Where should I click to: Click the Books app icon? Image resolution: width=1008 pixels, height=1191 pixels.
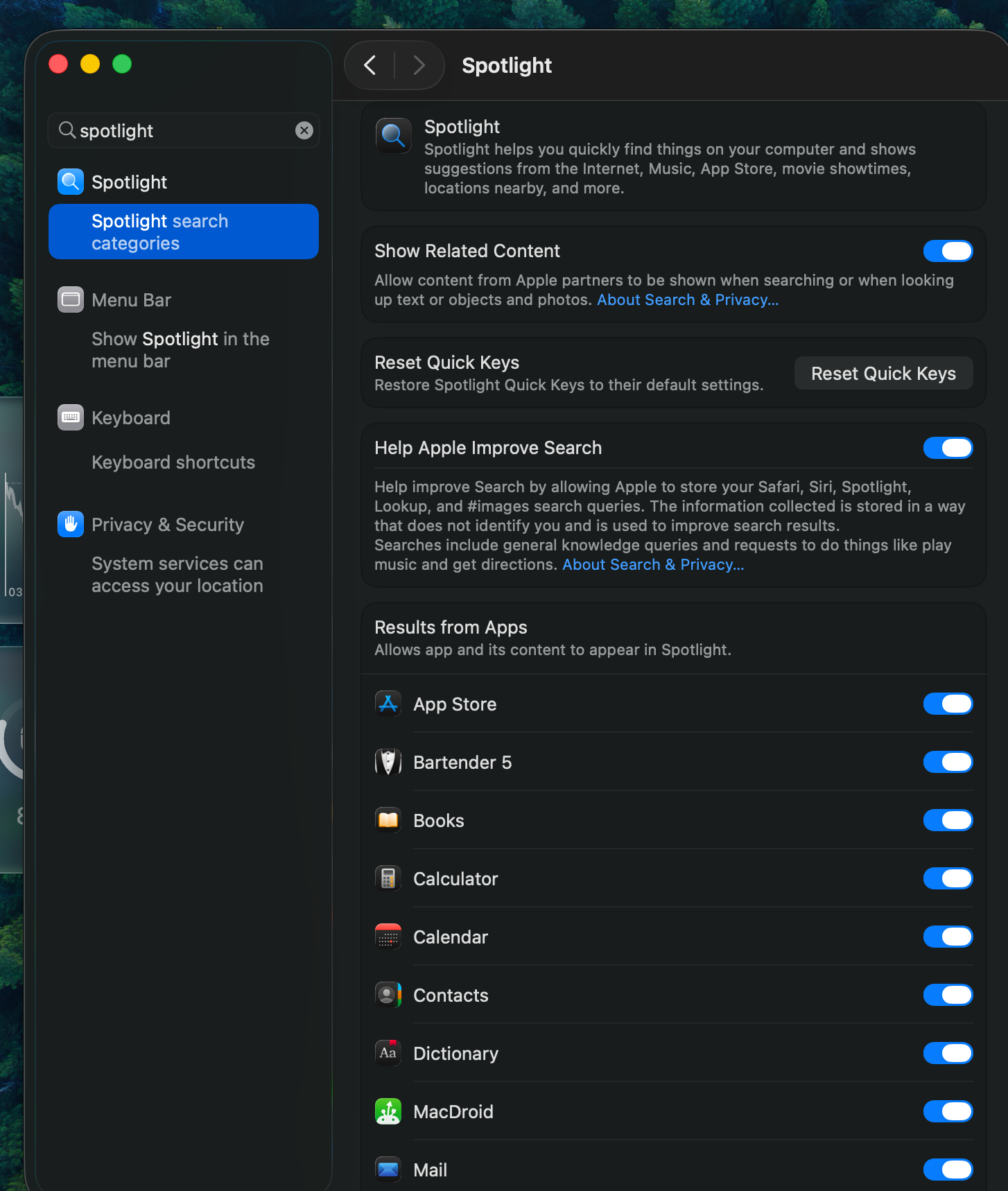[x=388, y=820]
